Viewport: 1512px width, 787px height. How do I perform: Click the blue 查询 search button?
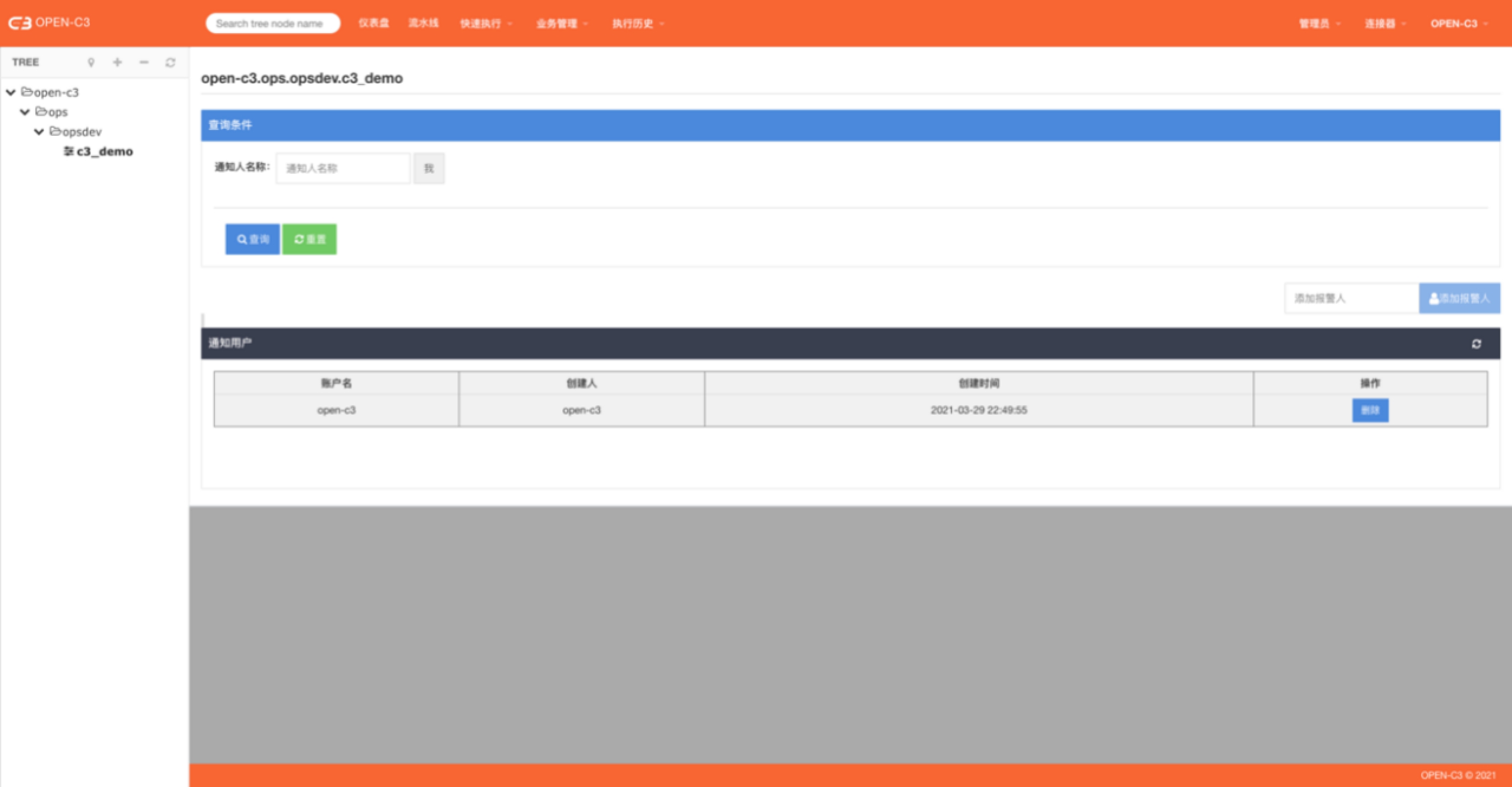tap(252, 239)
